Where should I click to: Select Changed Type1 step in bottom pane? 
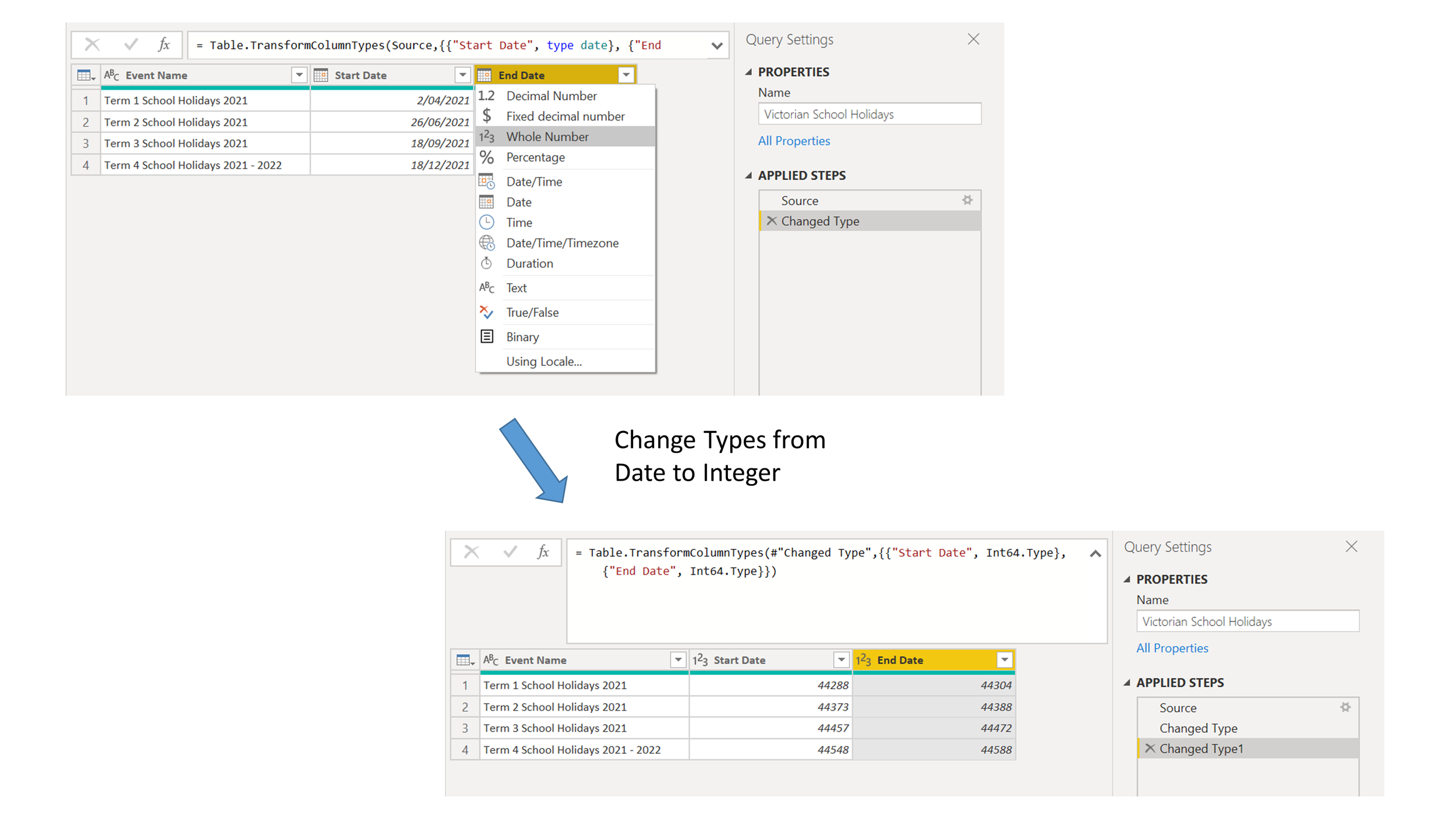pyautogui.click(x=1248, y=749)
